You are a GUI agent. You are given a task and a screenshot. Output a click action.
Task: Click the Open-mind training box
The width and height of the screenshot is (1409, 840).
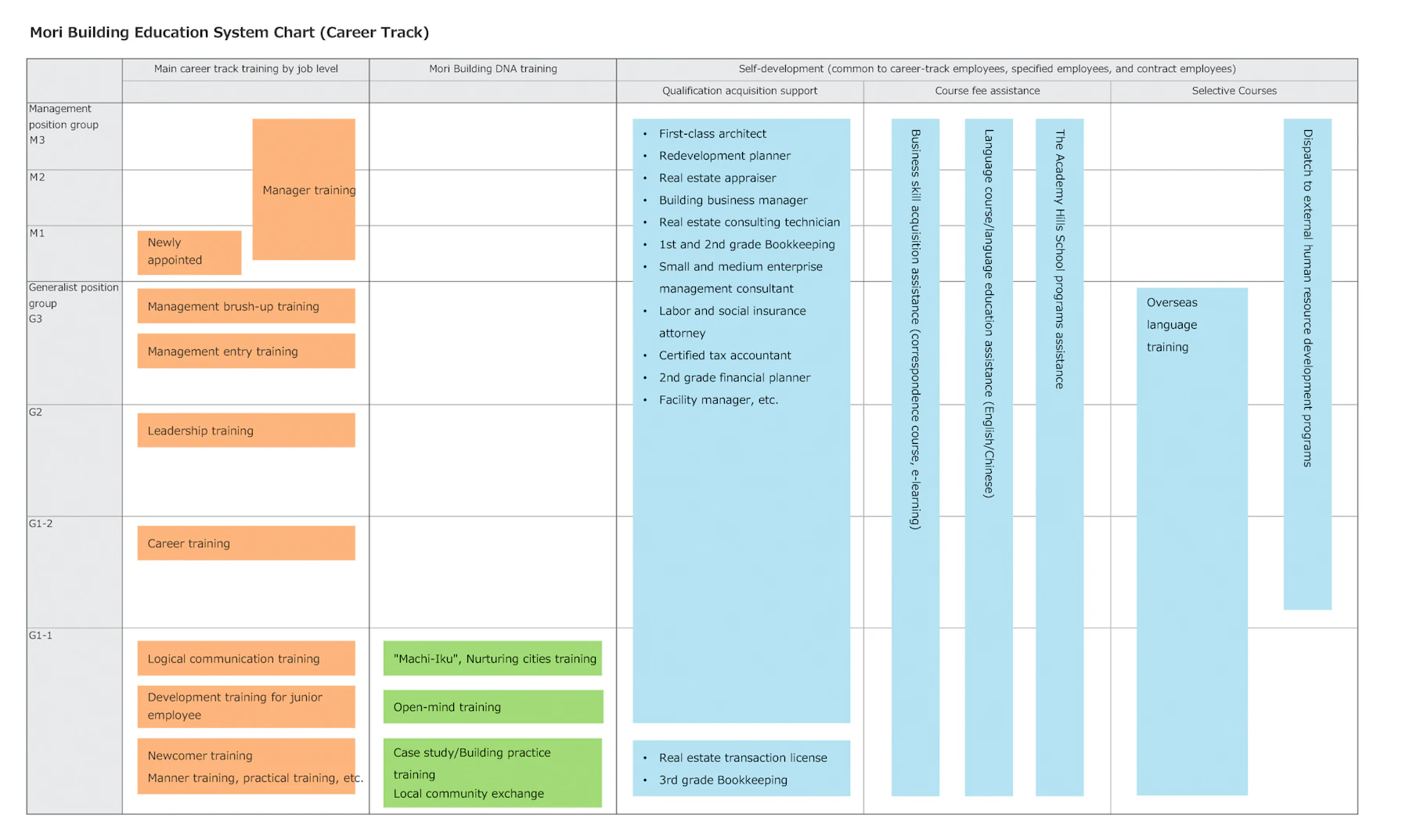pos(492,707)
